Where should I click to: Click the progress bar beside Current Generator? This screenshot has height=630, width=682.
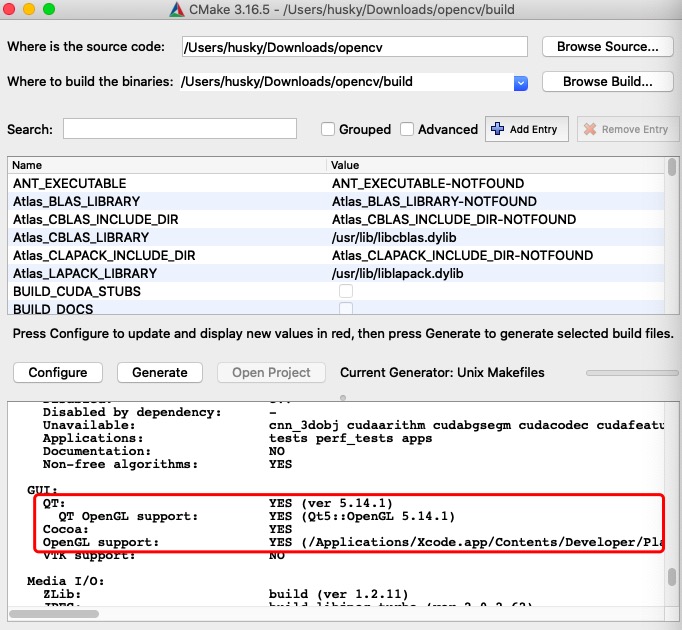coord(632,373)
